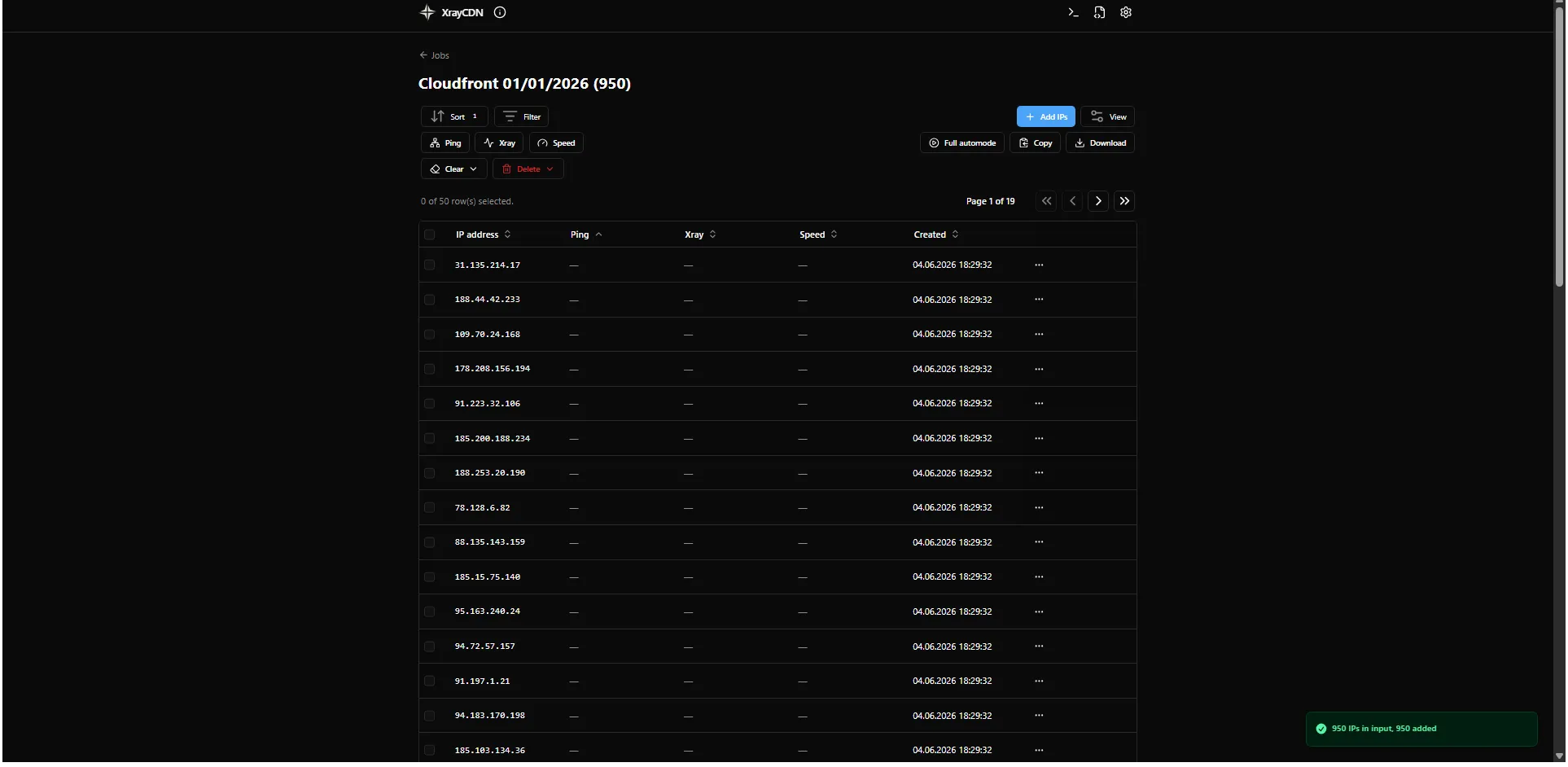Run the Xray test
This screenshot has height=767, width=1568.
[x=499, y=142]
